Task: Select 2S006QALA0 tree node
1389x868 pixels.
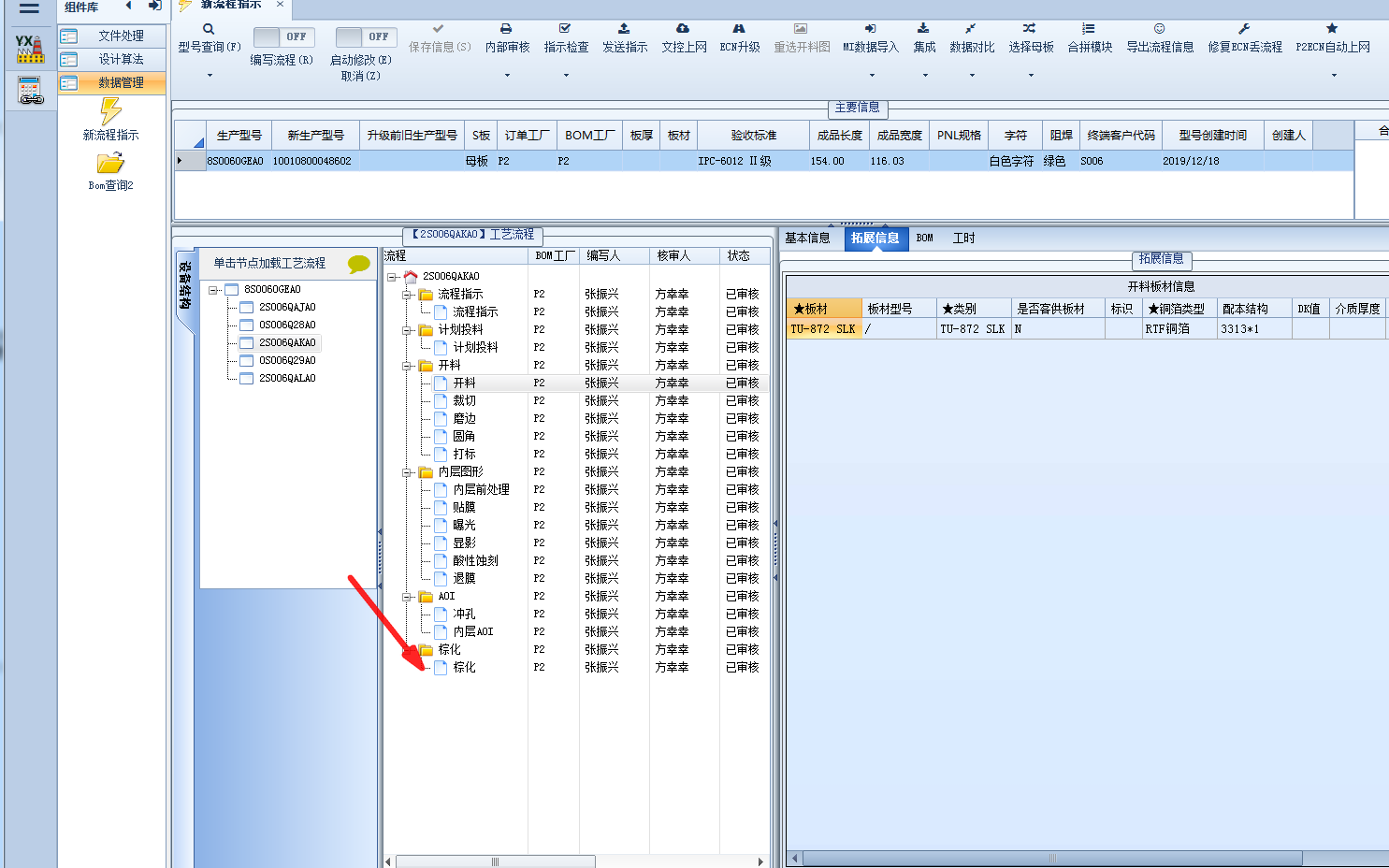Action: (287, 379)
